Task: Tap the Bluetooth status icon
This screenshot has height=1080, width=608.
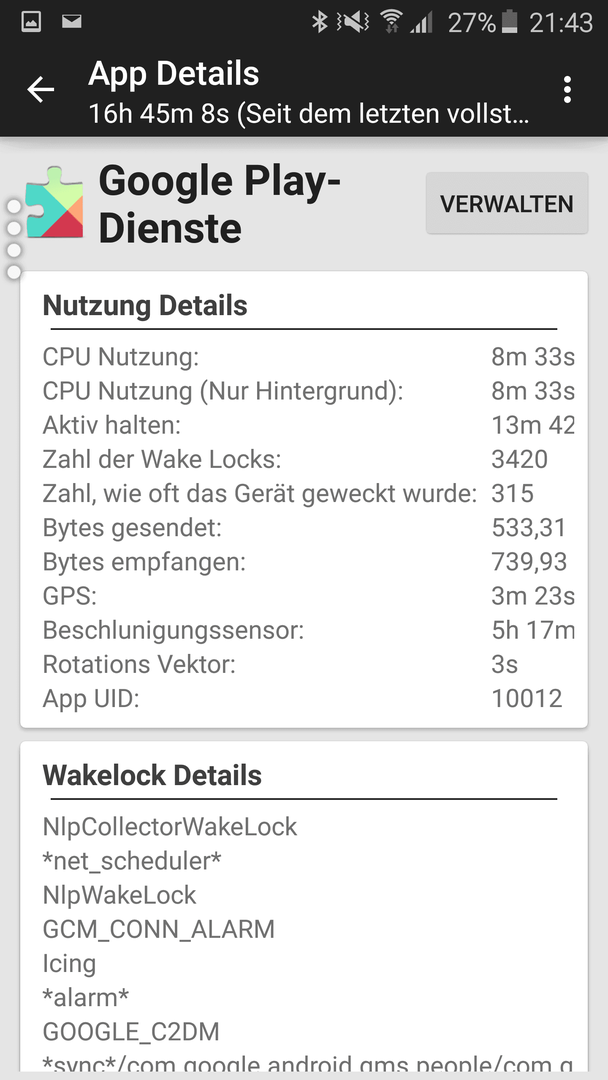Action: click(319, 22)
